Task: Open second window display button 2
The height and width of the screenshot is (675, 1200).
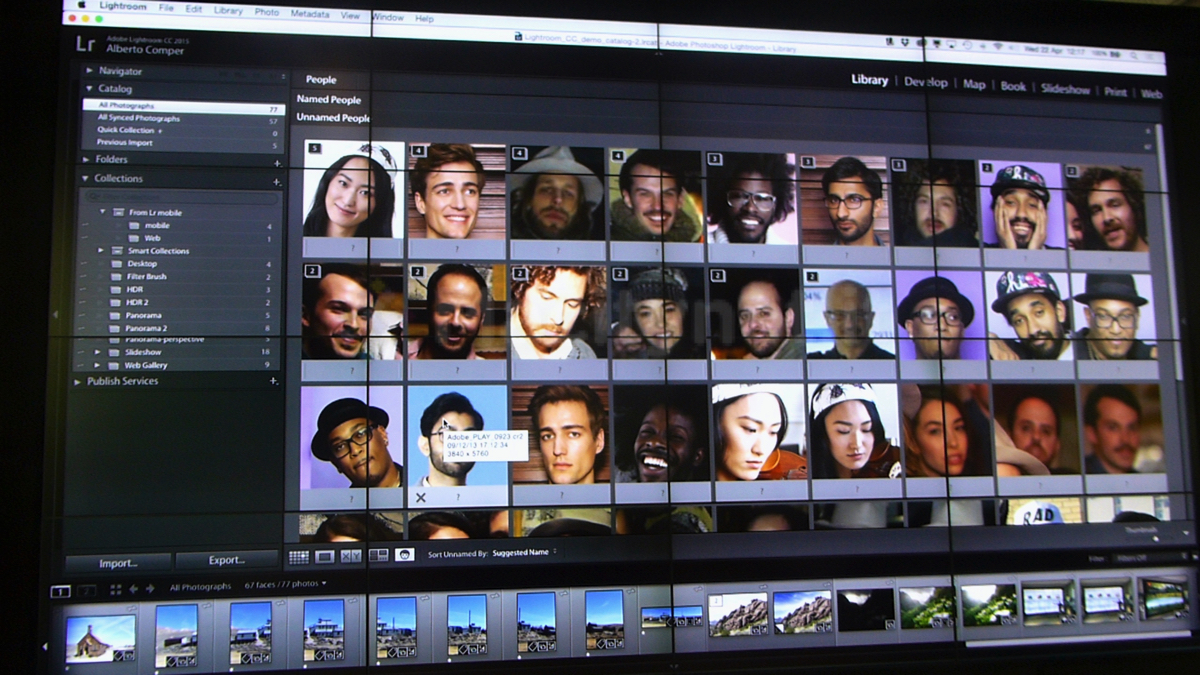Action: pyautogui.click(x=87, y=591)
